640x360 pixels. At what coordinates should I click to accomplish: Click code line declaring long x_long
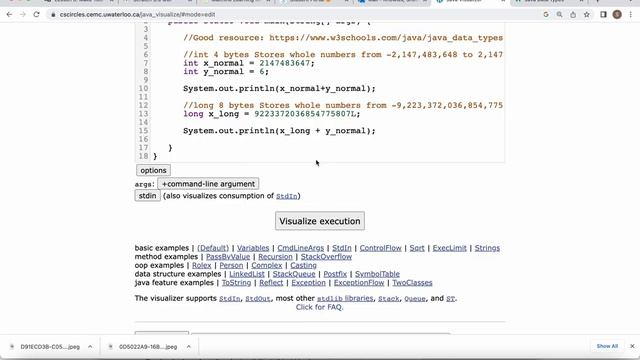(x=272, y=114)
